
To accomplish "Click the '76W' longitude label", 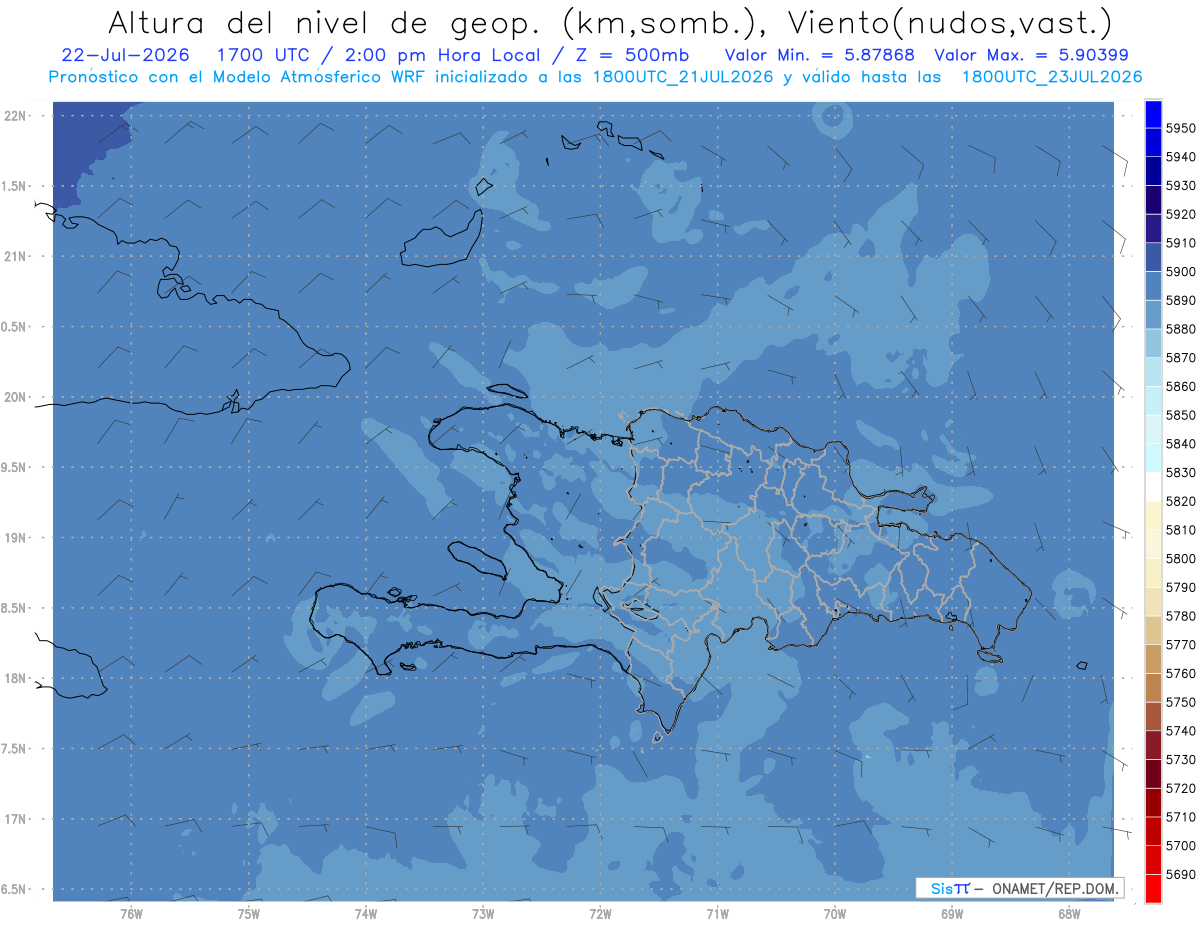I will click(x=131, y=913).
